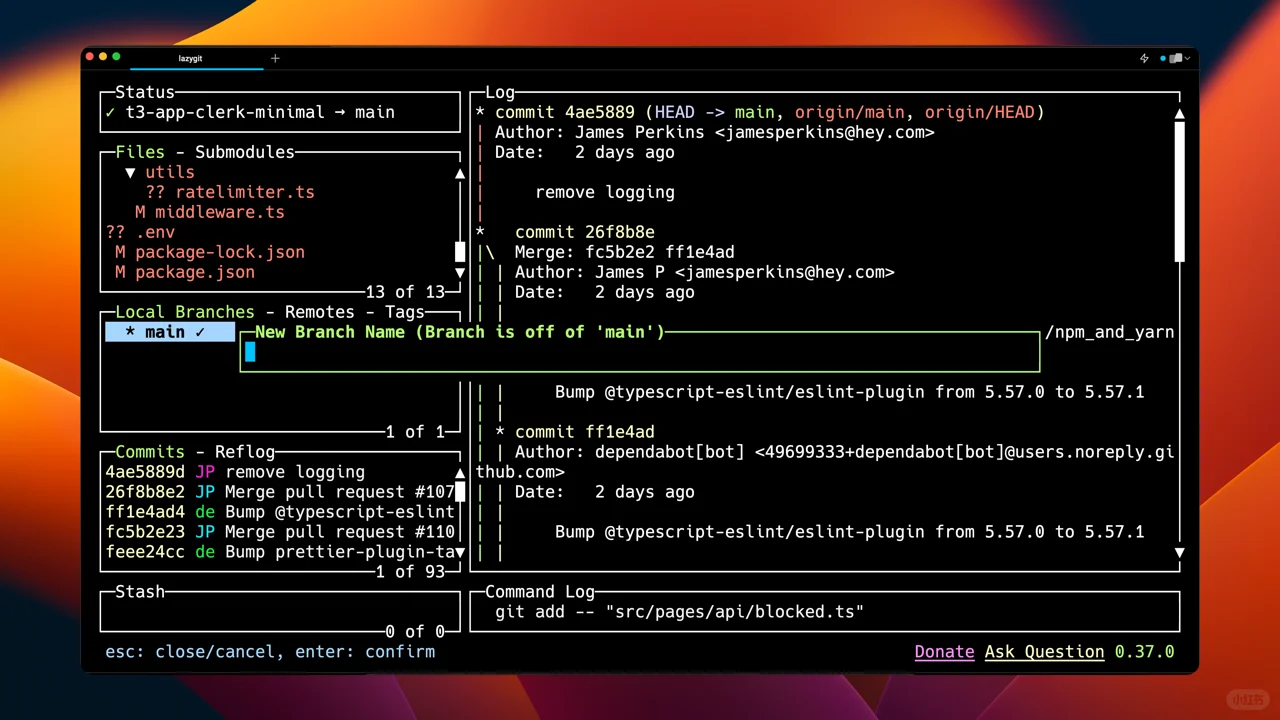Select commit ff1e4ad4 Bump @typescript-eslint
This screenshot has height=720, width=1280.
(280, 512)
